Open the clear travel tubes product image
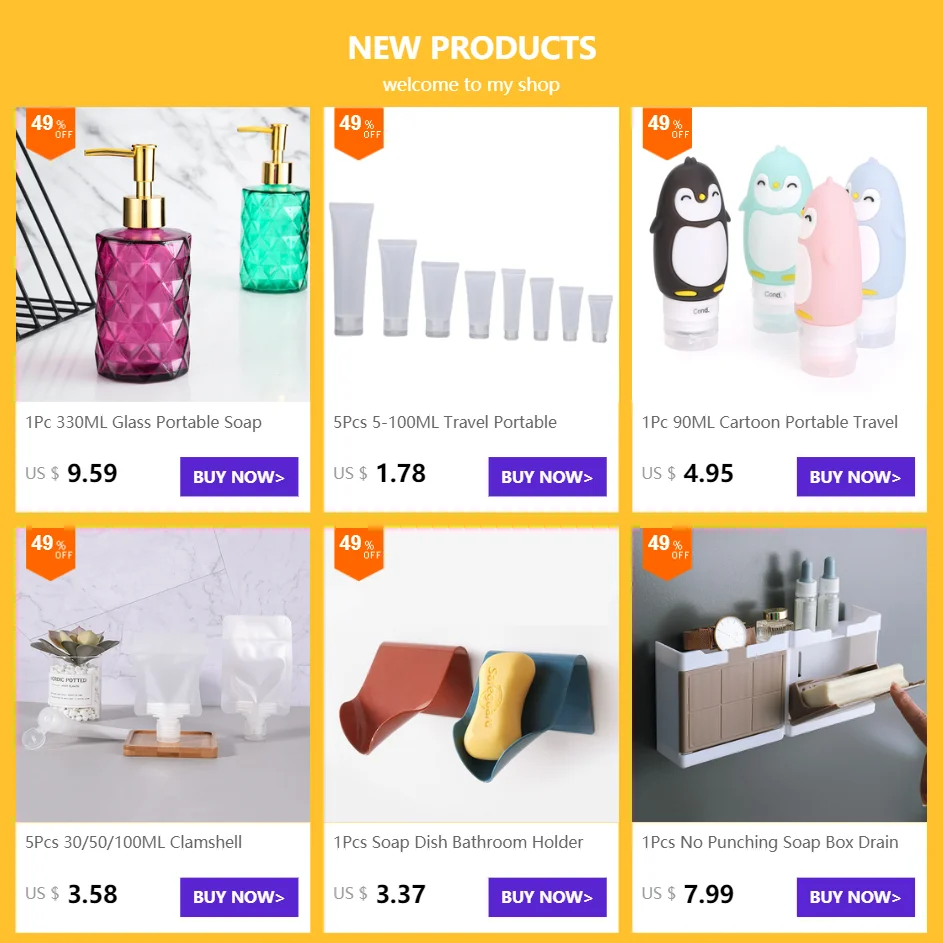Viewport: 943px width, 943px height. (471, 254)
